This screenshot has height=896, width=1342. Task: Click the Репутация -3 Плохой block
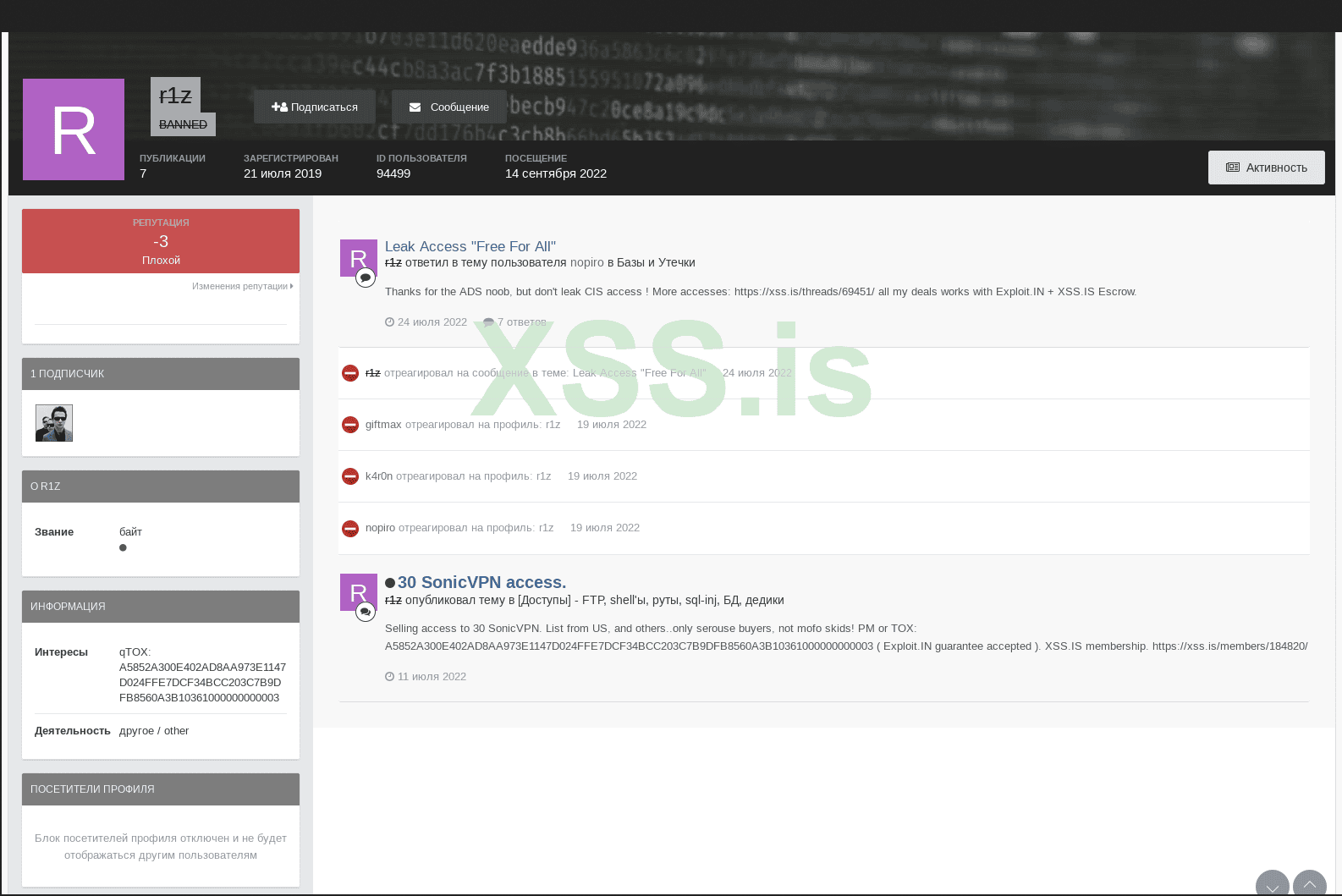161,241
